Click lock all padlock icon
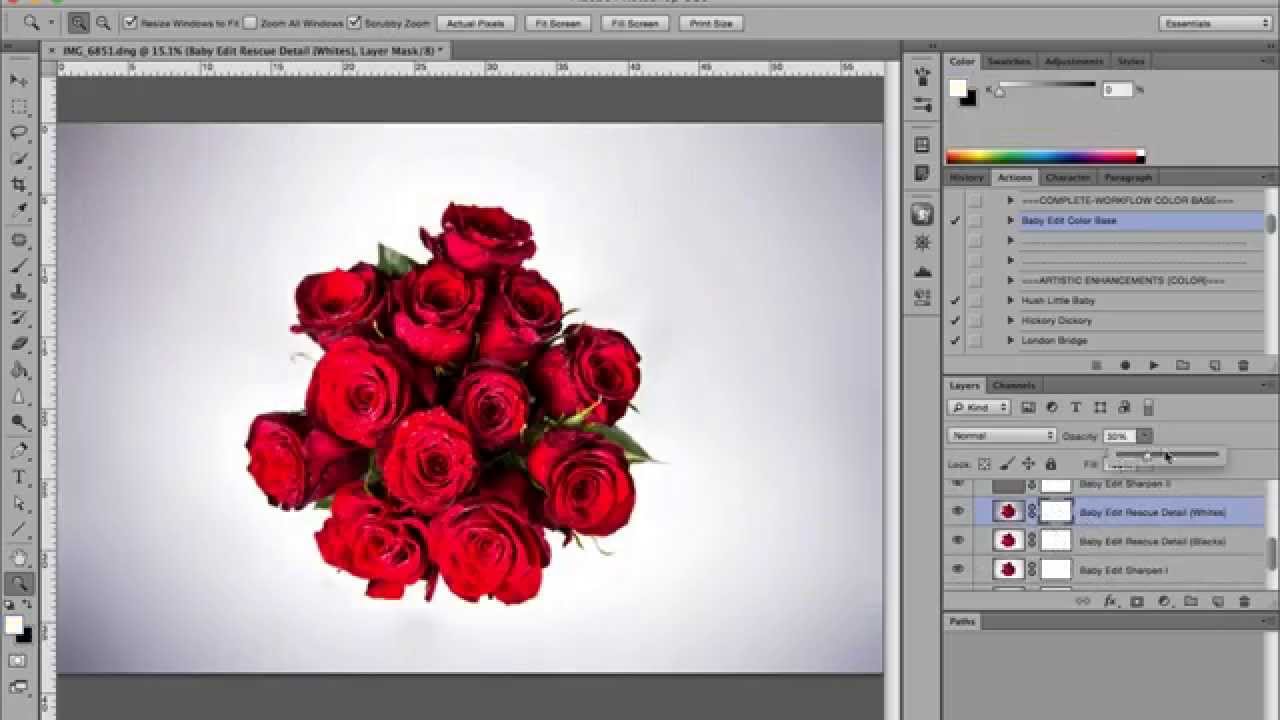The image size is (1280, 720). [1050, 464]
